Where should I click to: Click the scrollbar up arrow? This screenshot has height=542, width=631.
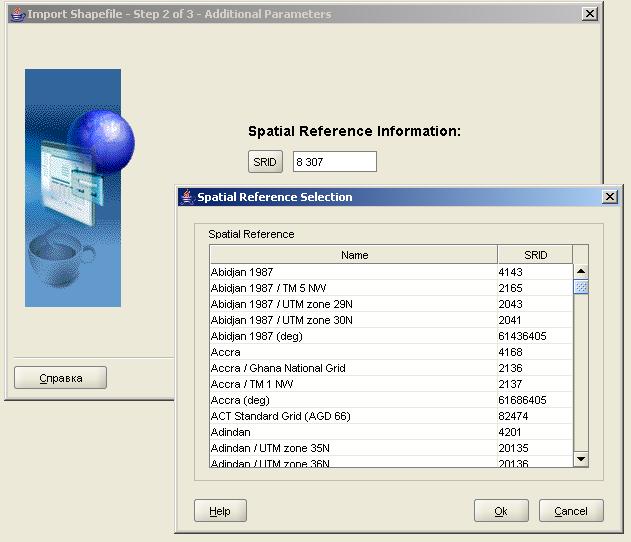click(581, 272)
